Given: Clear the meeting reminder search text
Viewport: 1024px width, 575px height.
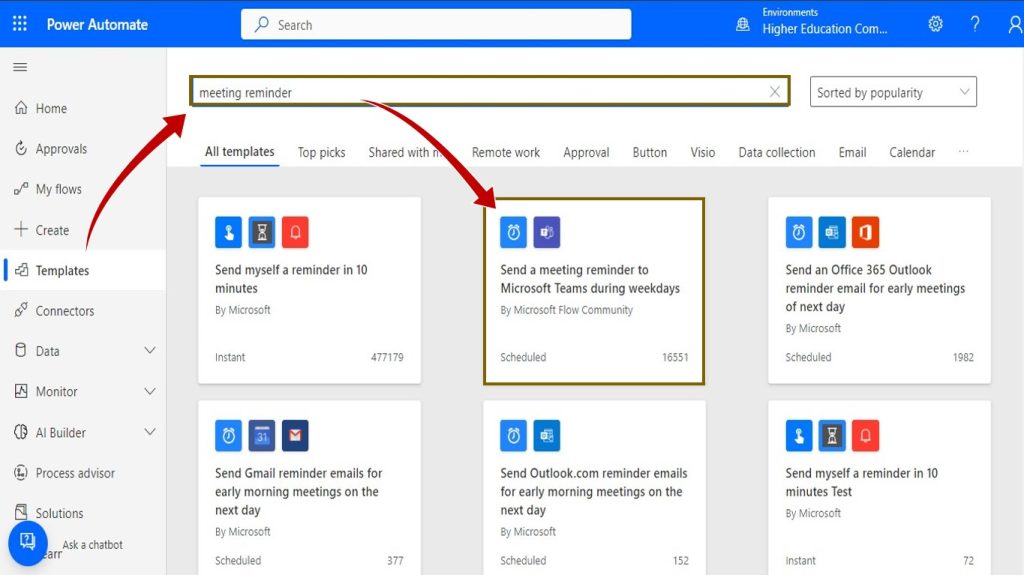Looking at the screenshot, I should (775, 92).
